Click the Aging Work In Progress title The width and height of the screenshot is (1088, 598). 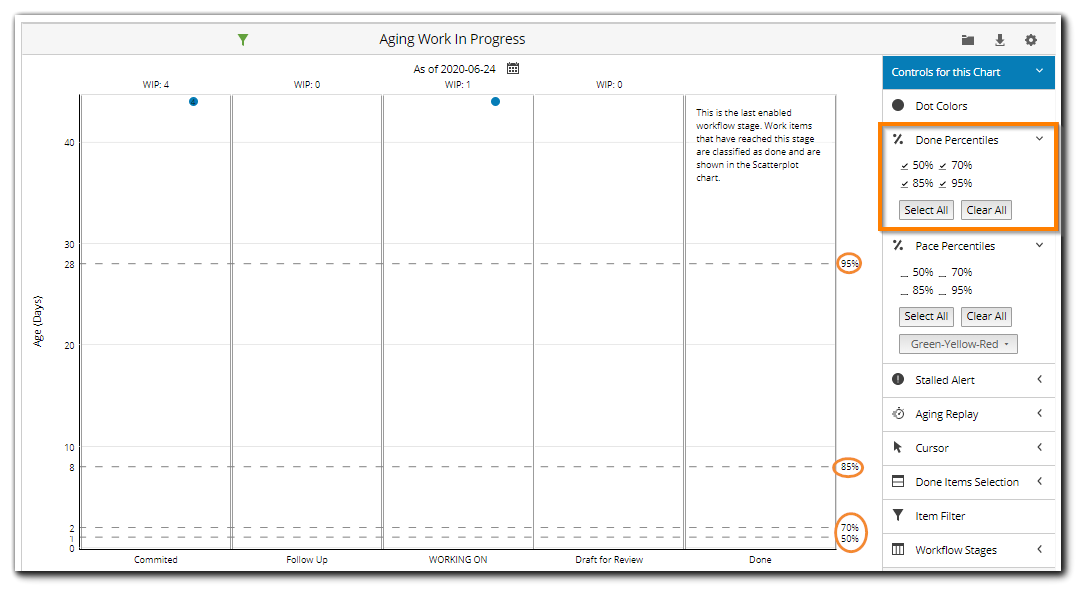[452, 40]
